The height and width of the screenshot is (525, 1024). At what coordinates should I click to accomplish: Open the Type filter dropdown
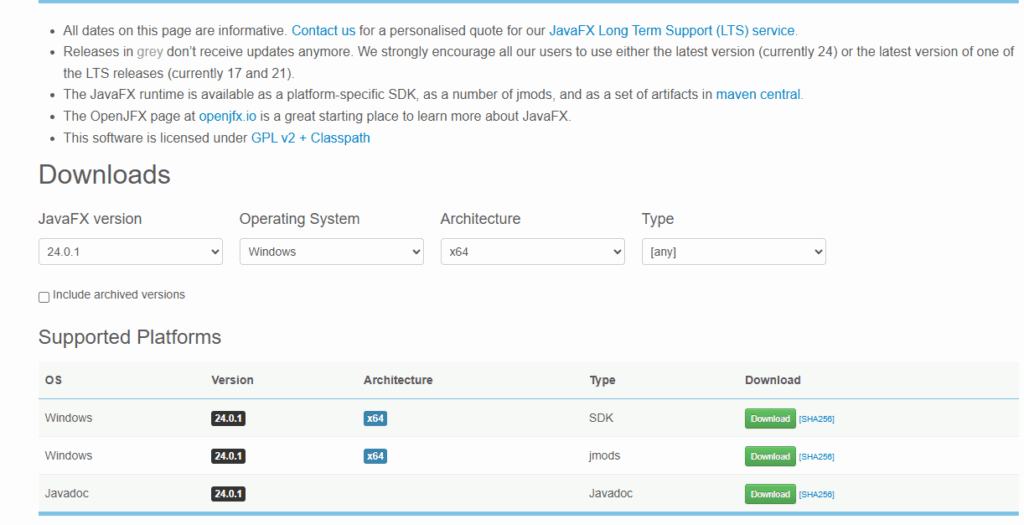click(x=733, y=252)
